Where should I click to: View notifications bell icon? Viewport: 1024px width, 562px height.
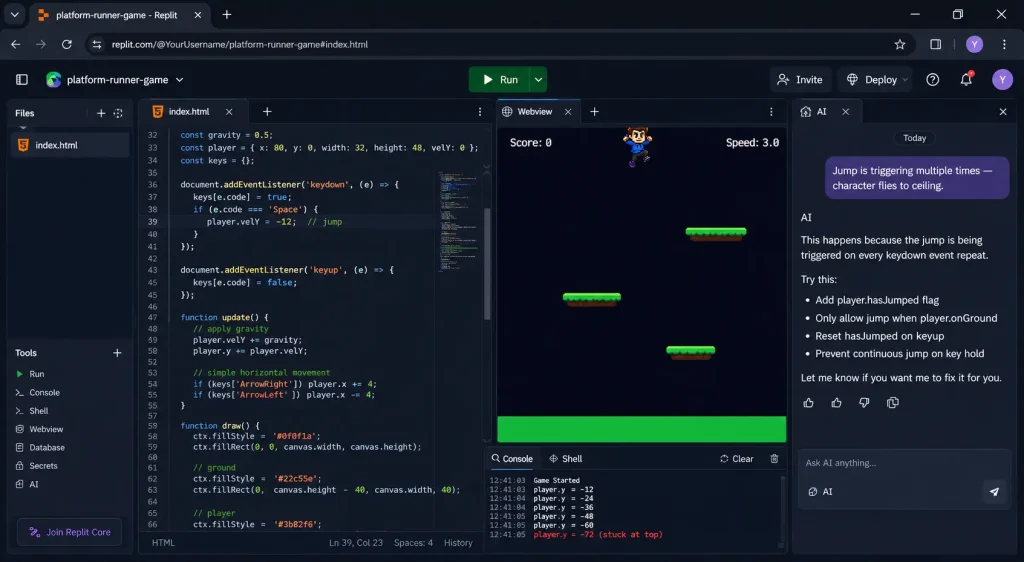[966, 80]
